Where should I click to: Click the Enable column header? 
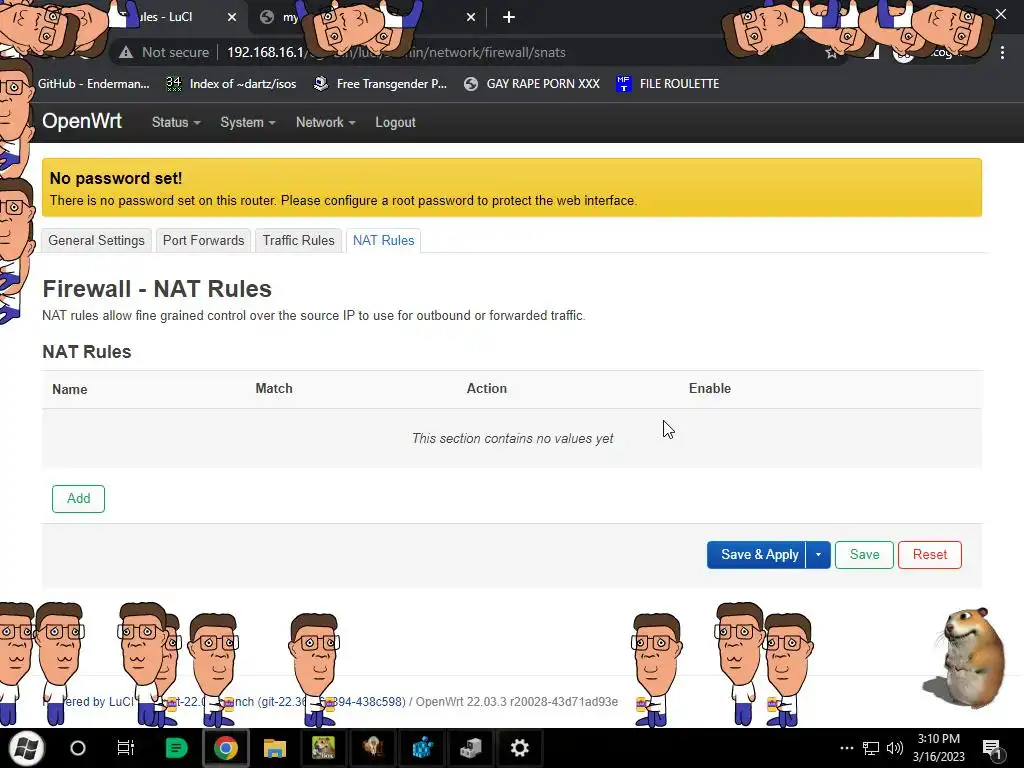710,389
